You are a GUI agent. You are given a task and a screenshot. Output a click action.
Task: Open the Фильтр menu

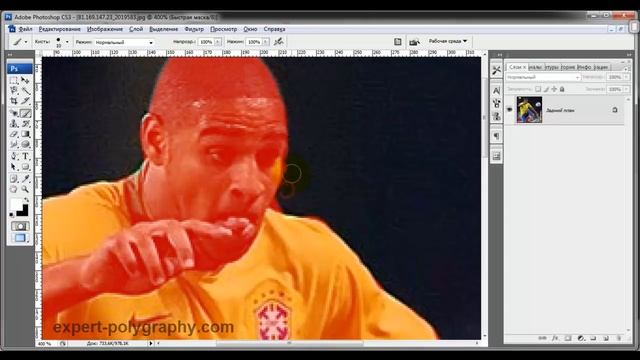tap(194, 29)
